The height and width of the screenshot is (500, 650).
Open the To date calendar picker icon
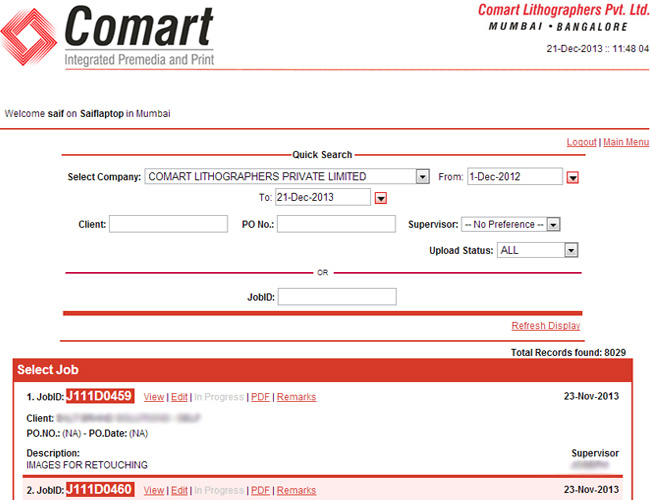coord(381,198)
